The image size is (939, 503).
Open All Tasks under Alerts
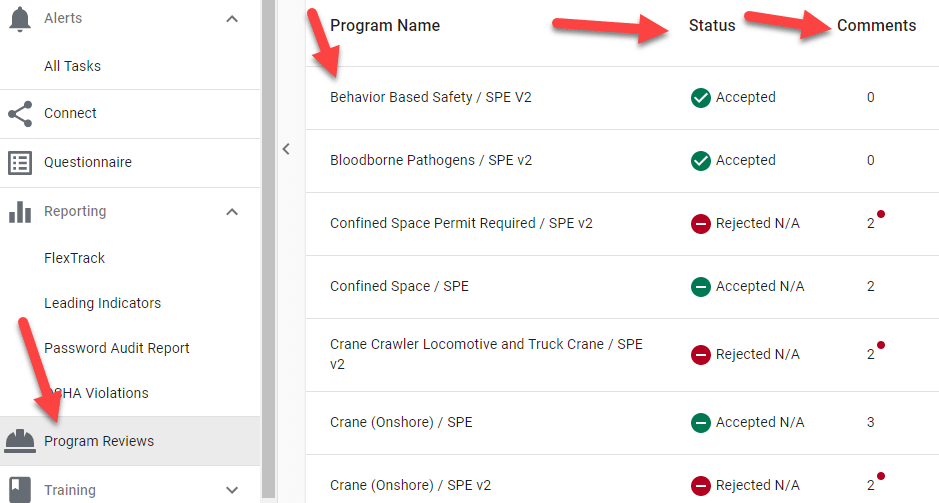point(72,66)
